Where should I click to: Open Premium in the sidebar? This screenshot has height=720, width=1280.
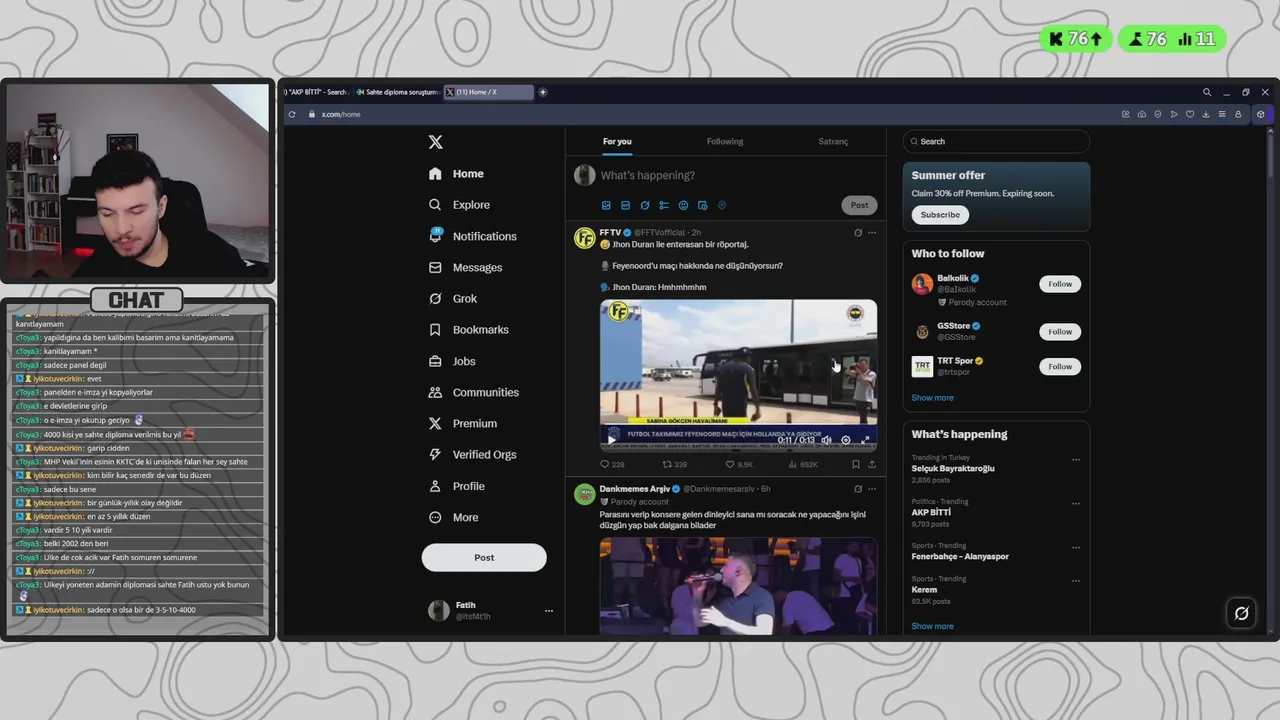pos(462,423)
